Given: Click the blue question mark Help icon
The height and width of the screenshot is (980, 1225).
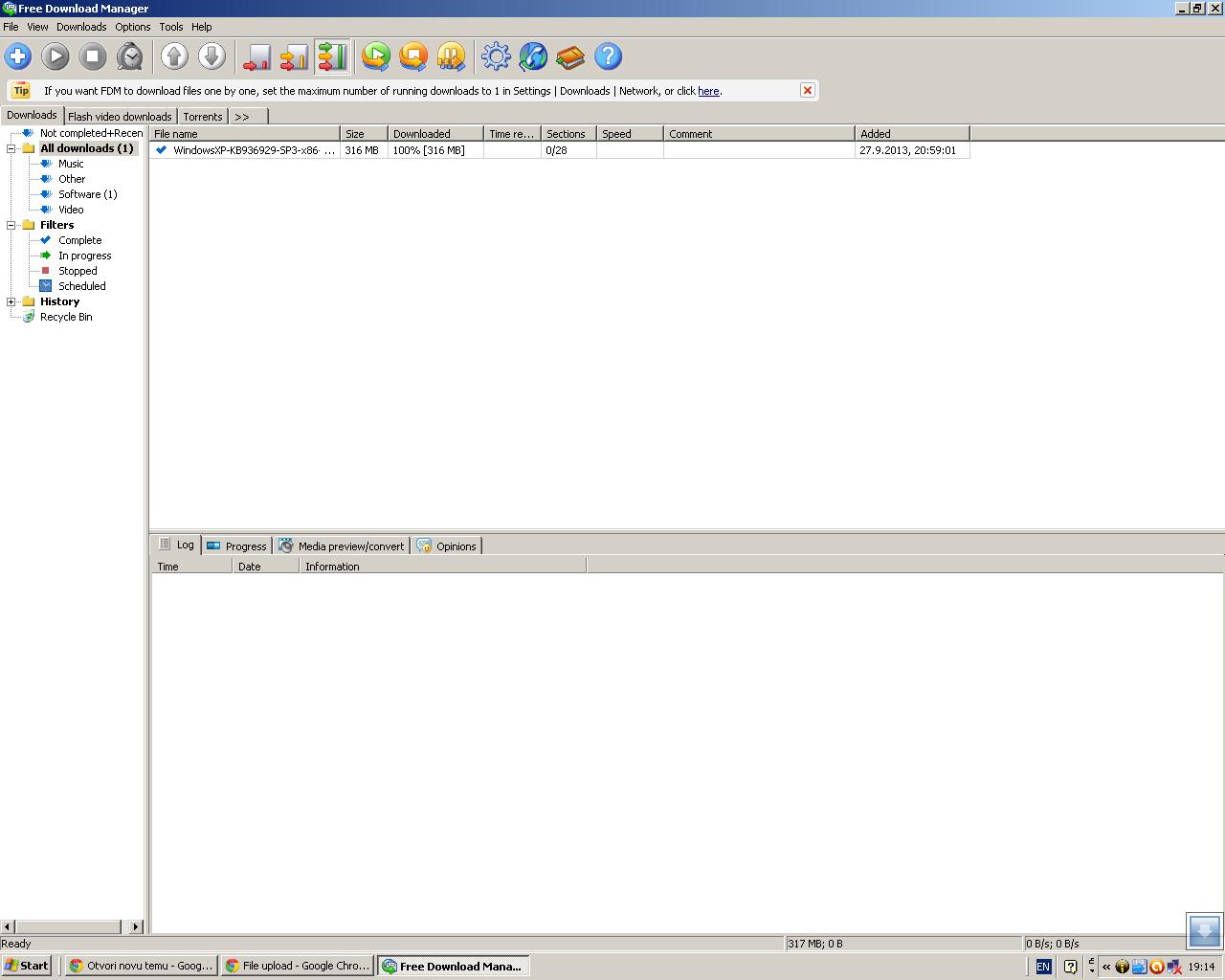Looking at the screenshot, I should point(608,56).
